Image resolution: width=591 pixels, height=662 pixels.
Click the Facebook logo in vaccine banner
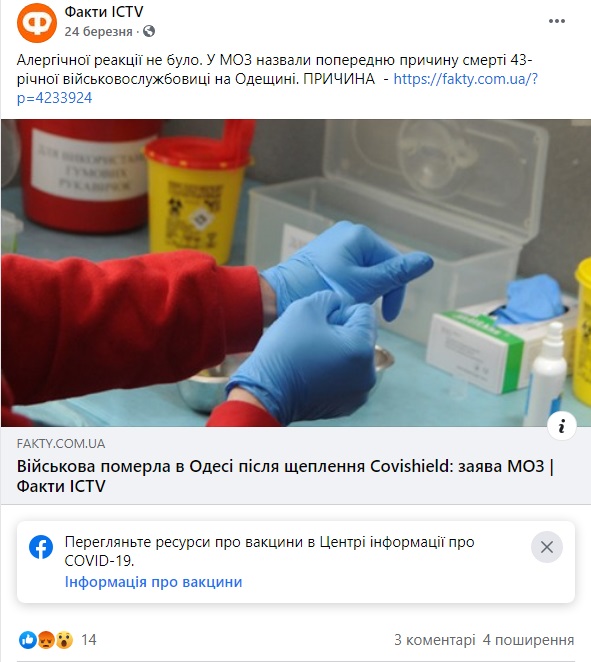tap(41, 547)
